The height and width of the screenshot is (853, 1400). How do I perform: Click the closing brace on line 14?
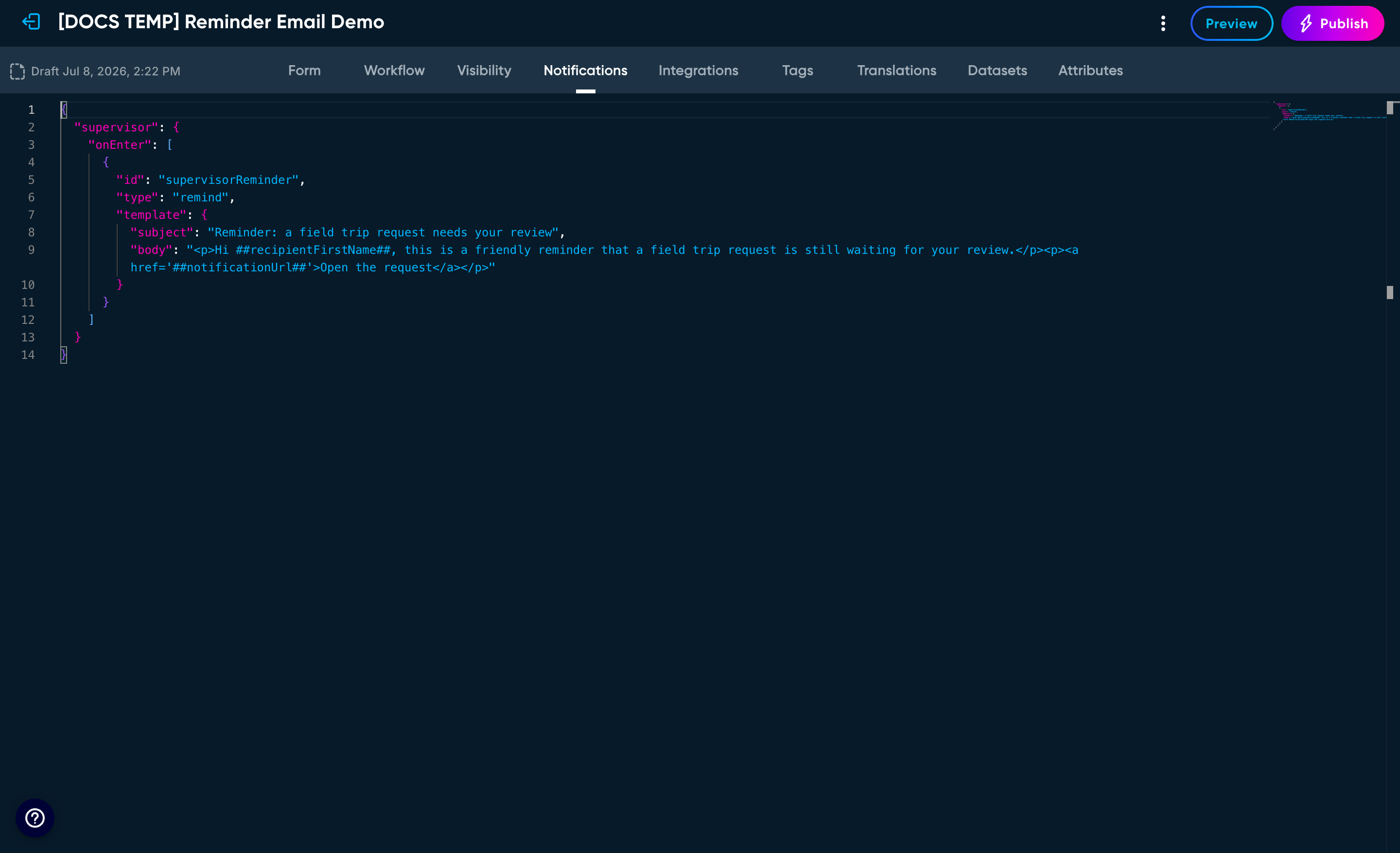64,355
